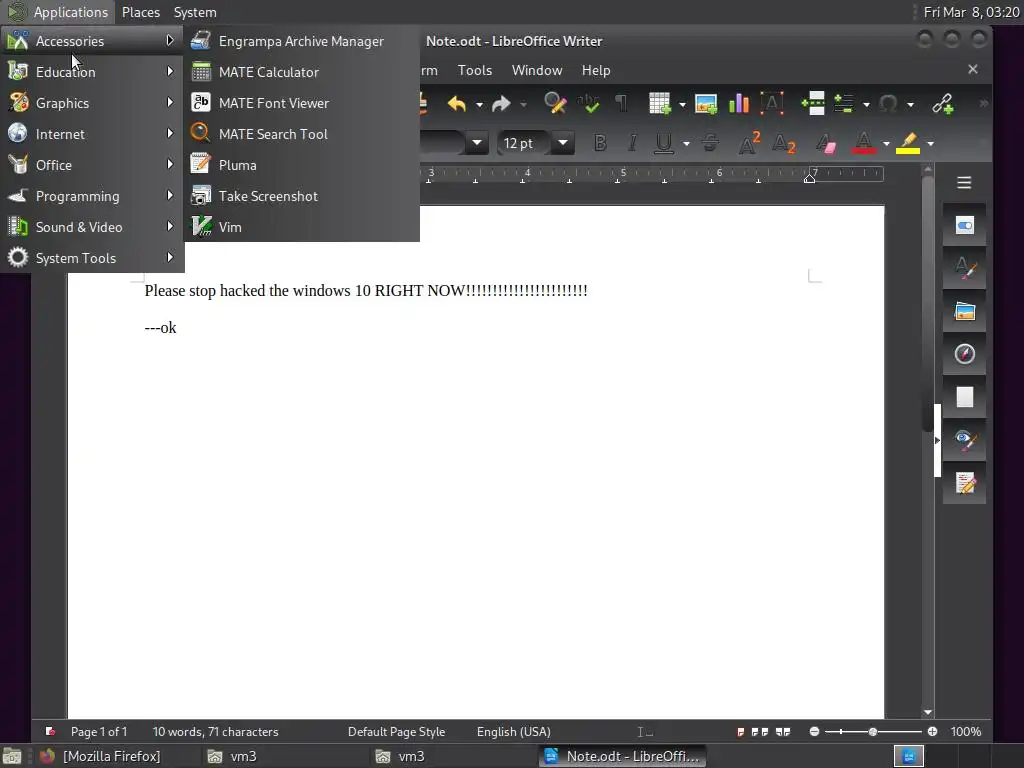Switch to single-page view
Viewport: 1024px width, 768px height.
tap(741, 732)
